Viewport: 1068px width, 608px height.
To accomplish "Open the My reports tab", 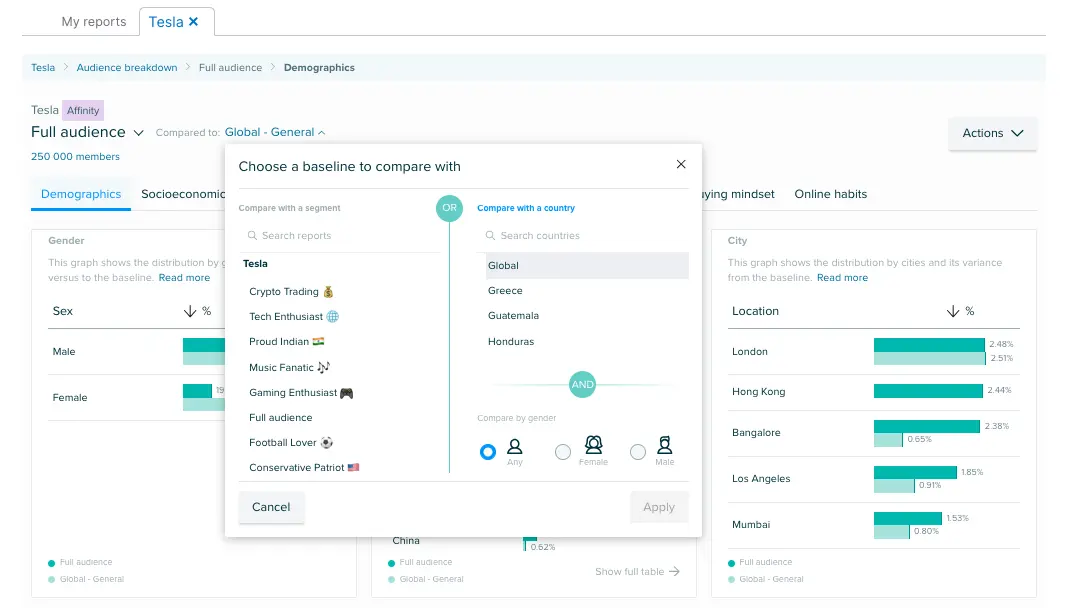I will click(x=94, y=21).
